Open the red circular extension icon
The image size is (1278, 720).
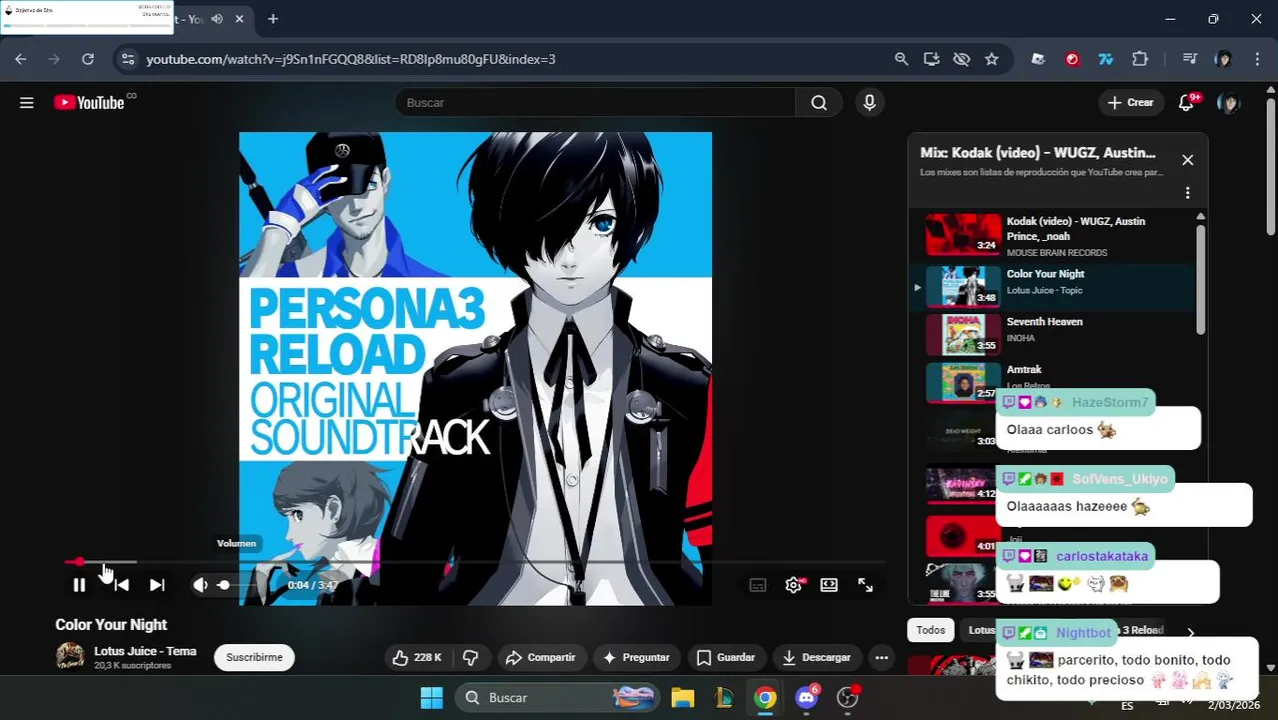[x=1072, y=59]
